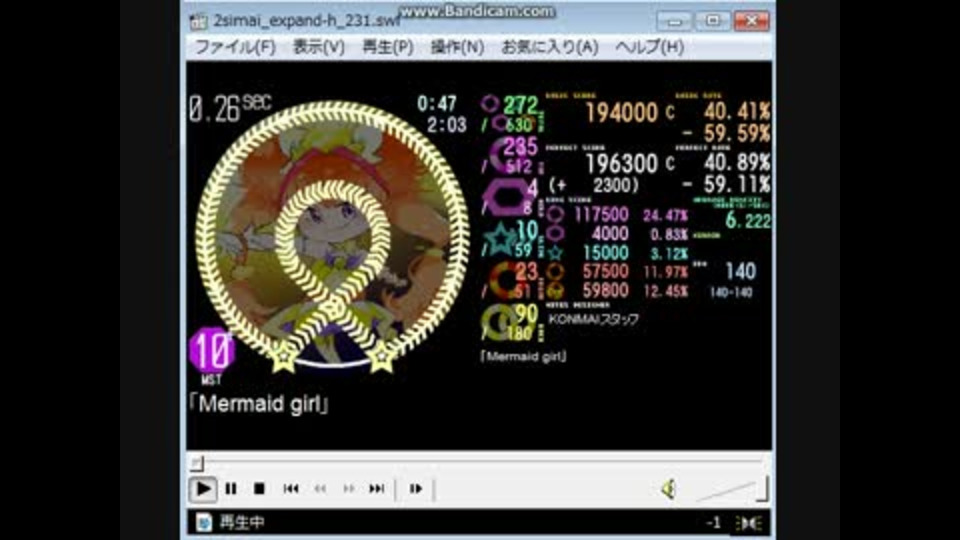
Task: Click the left star on the ring
Action: click(x=283, y=357)
